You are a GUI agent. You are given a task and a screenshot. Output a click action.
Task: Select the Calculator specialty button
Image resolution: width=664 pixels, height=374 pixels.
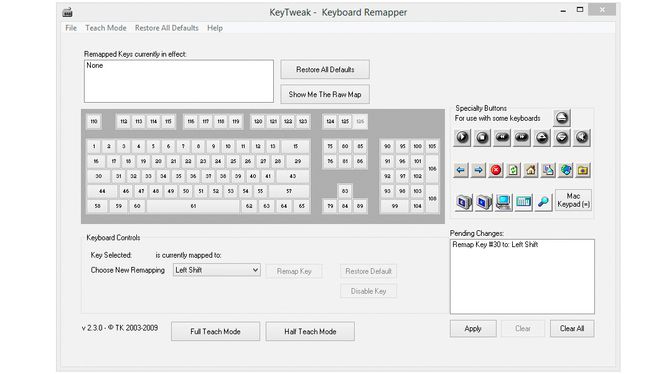(x=523, y=202)
